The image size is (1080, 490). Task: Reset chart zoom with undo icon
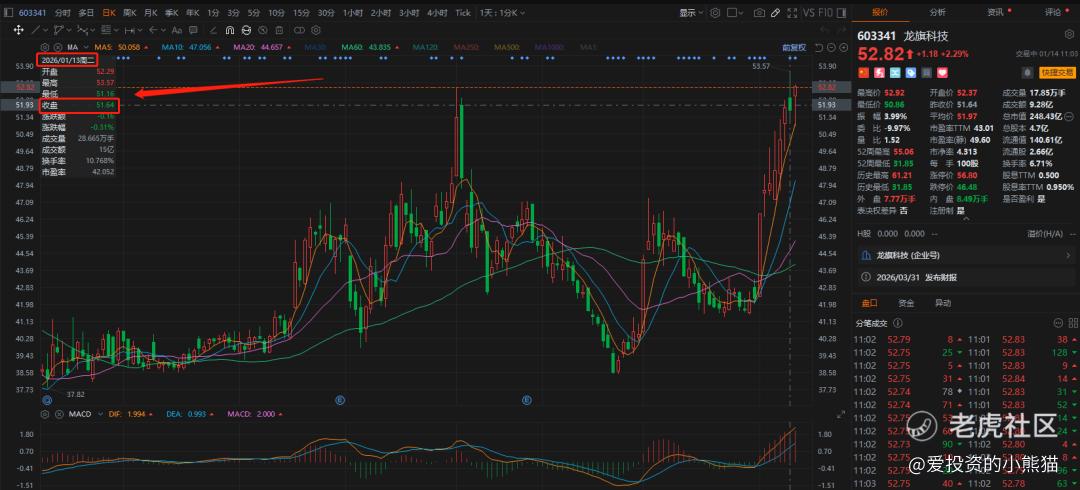(x=819, y=48)
